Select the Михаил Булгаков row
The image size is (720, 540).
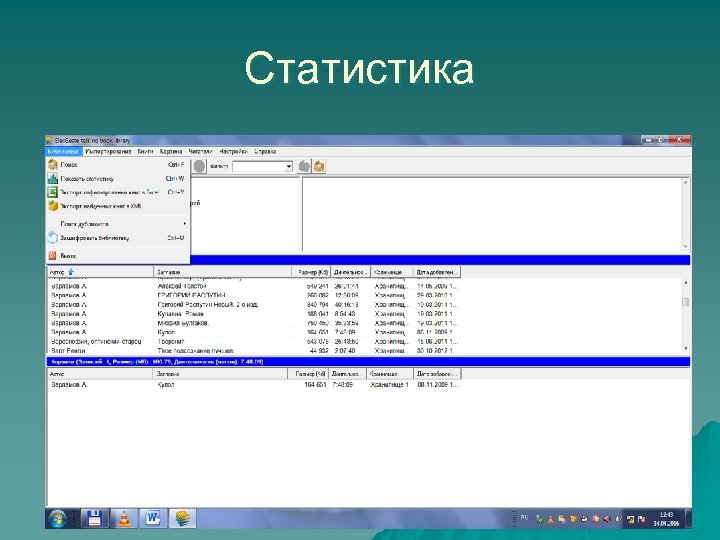254,323
